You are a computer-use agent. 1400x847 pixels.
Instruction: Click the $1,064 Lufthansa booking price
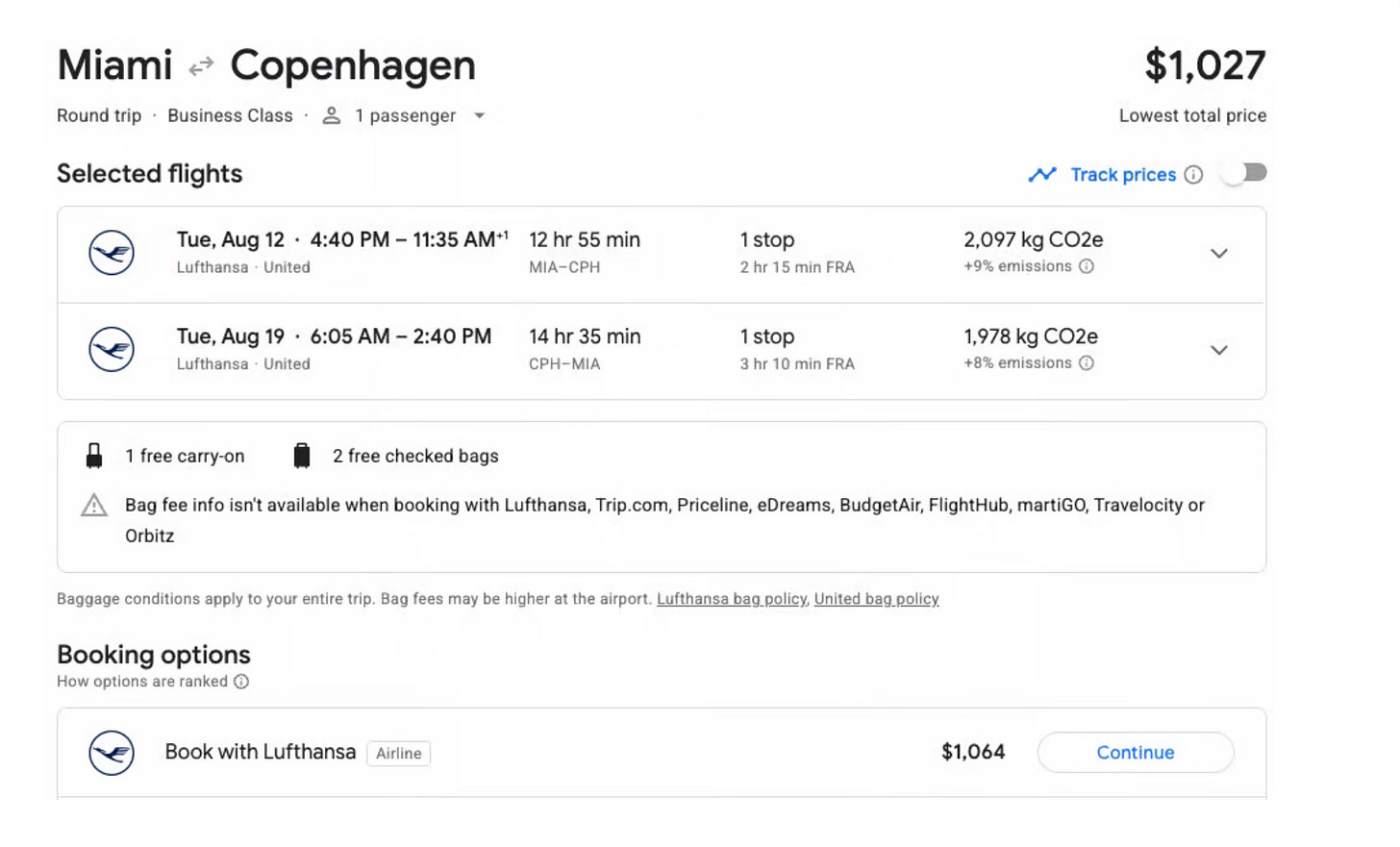pos(973,752)
